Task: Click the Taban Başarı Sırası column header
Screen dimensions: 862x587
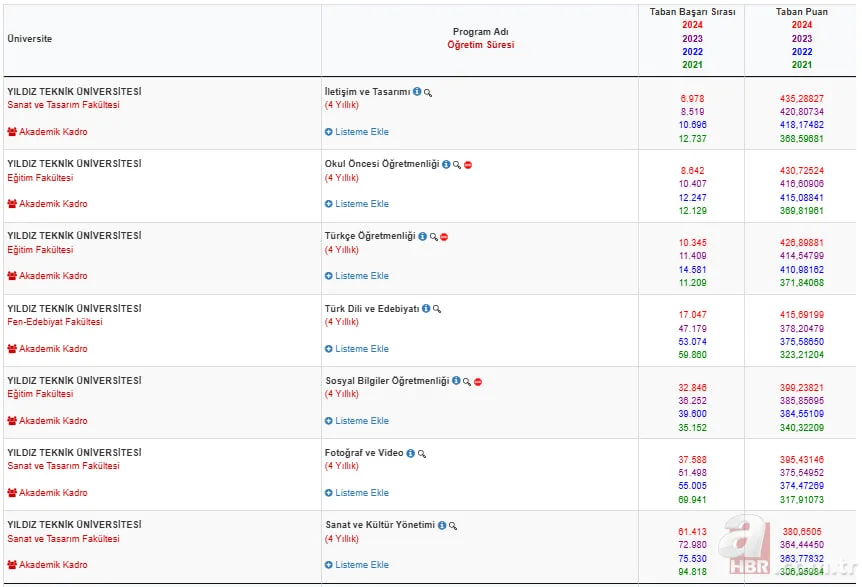Action: (692, 12)
